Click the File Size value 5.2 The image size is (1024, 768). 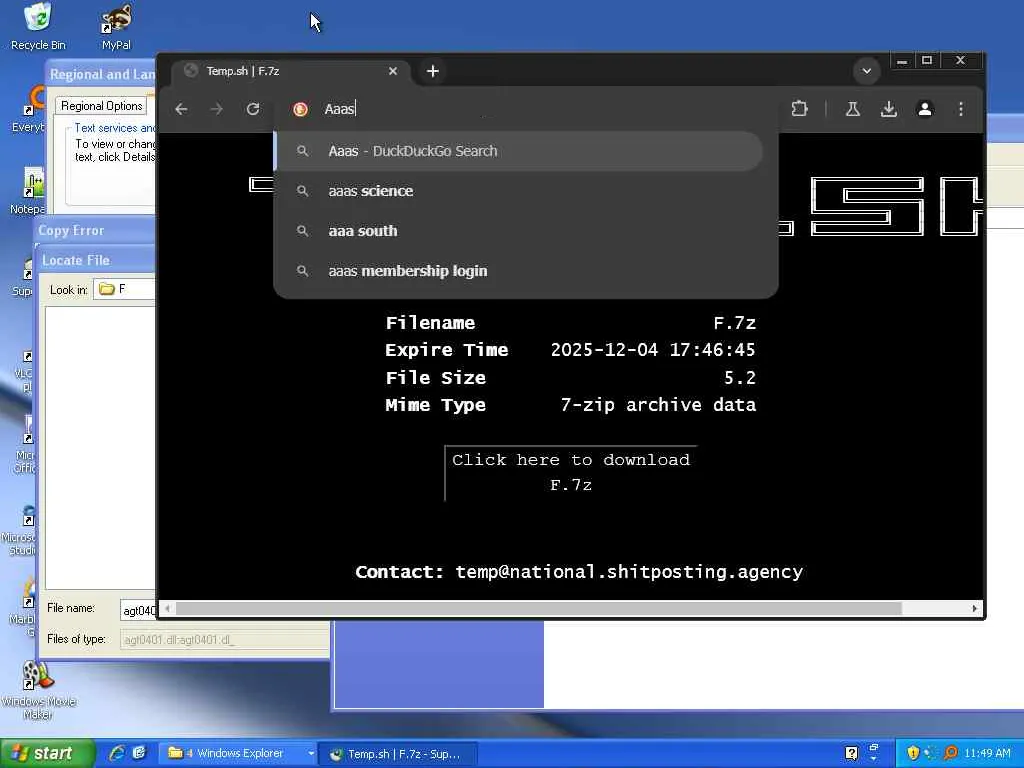pyautogui.click(x=740, y=378)
